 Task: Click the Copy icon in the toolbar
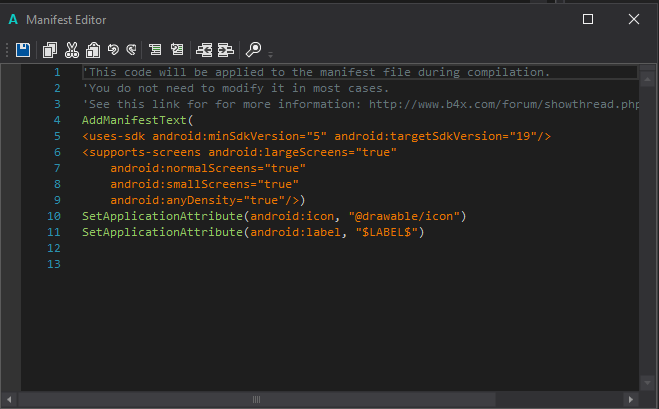coord(50,49)
